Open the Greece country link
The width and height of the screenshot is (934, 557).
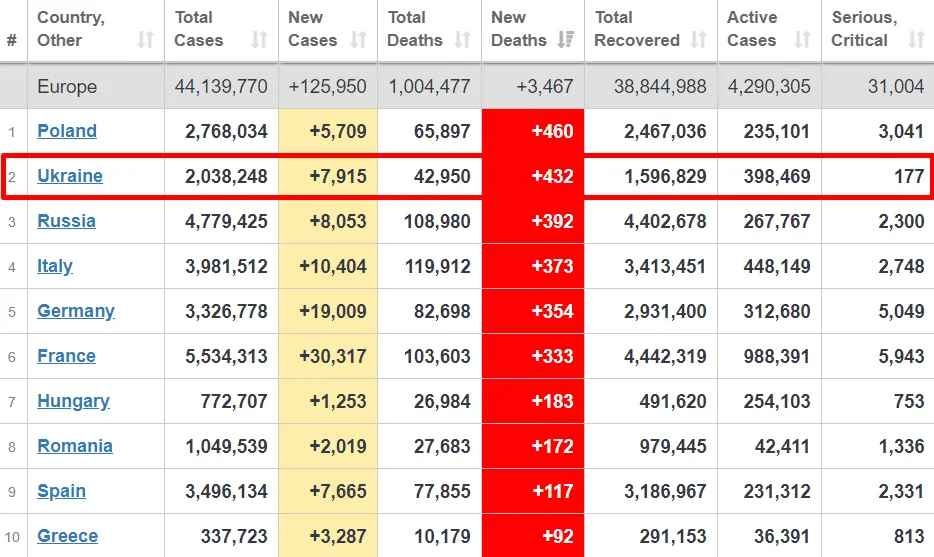coord(67,536)
